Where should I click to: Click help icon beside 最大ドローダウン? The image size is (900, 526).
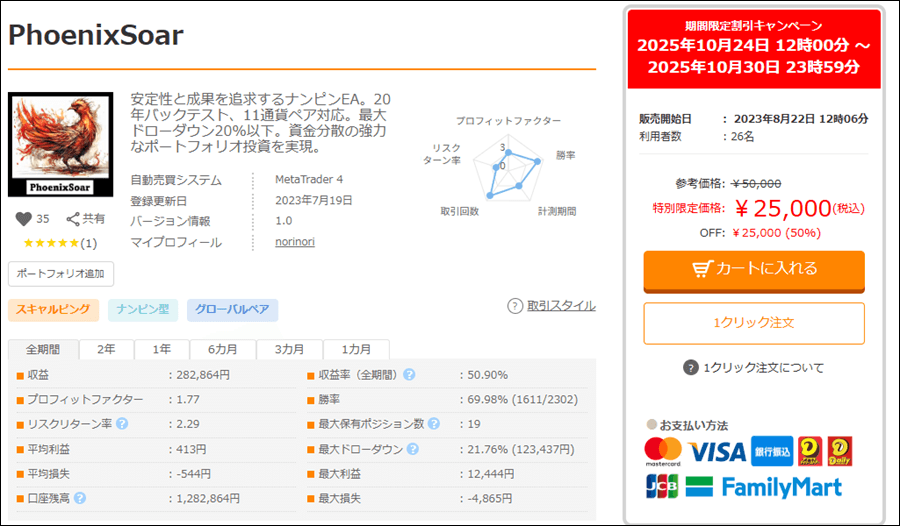click(410, 449)
